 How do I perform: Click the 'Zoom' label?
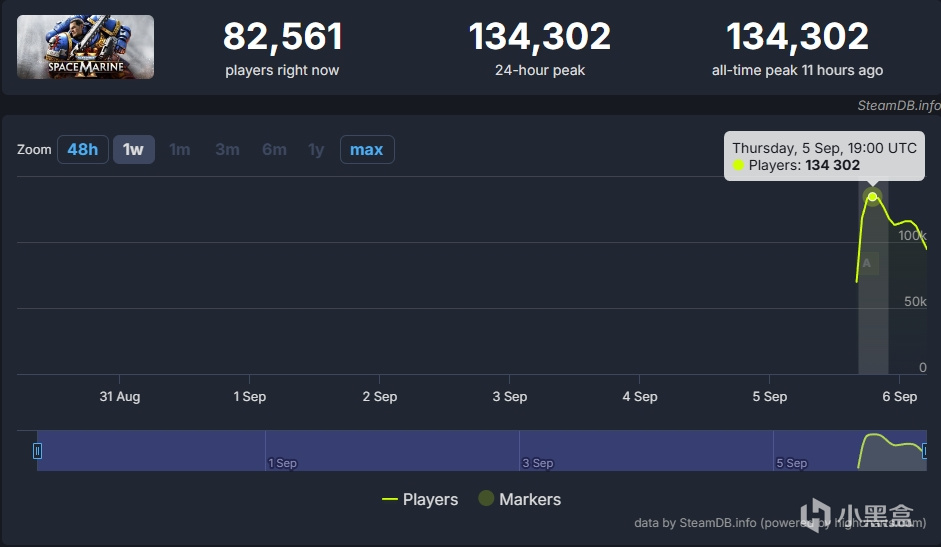tap(34, 150)
